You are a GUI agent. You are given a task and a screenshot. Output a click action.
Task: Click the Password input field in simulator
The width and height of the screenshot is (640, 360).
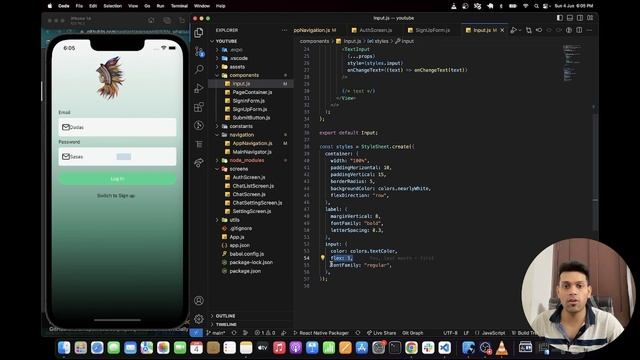pos(117,156)
